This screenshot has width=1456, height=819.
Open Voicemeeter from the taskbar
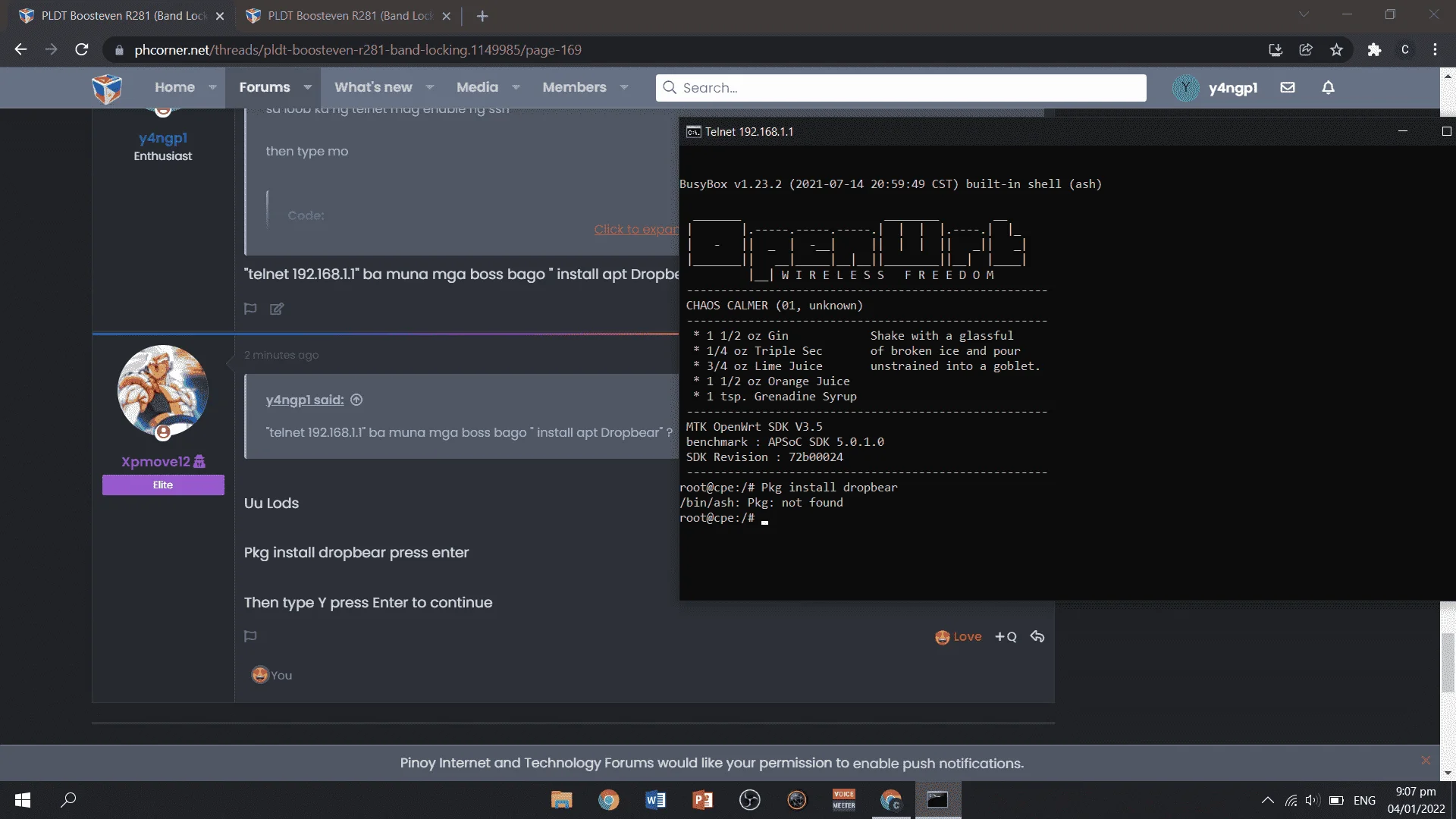click(x=843, y=800)
